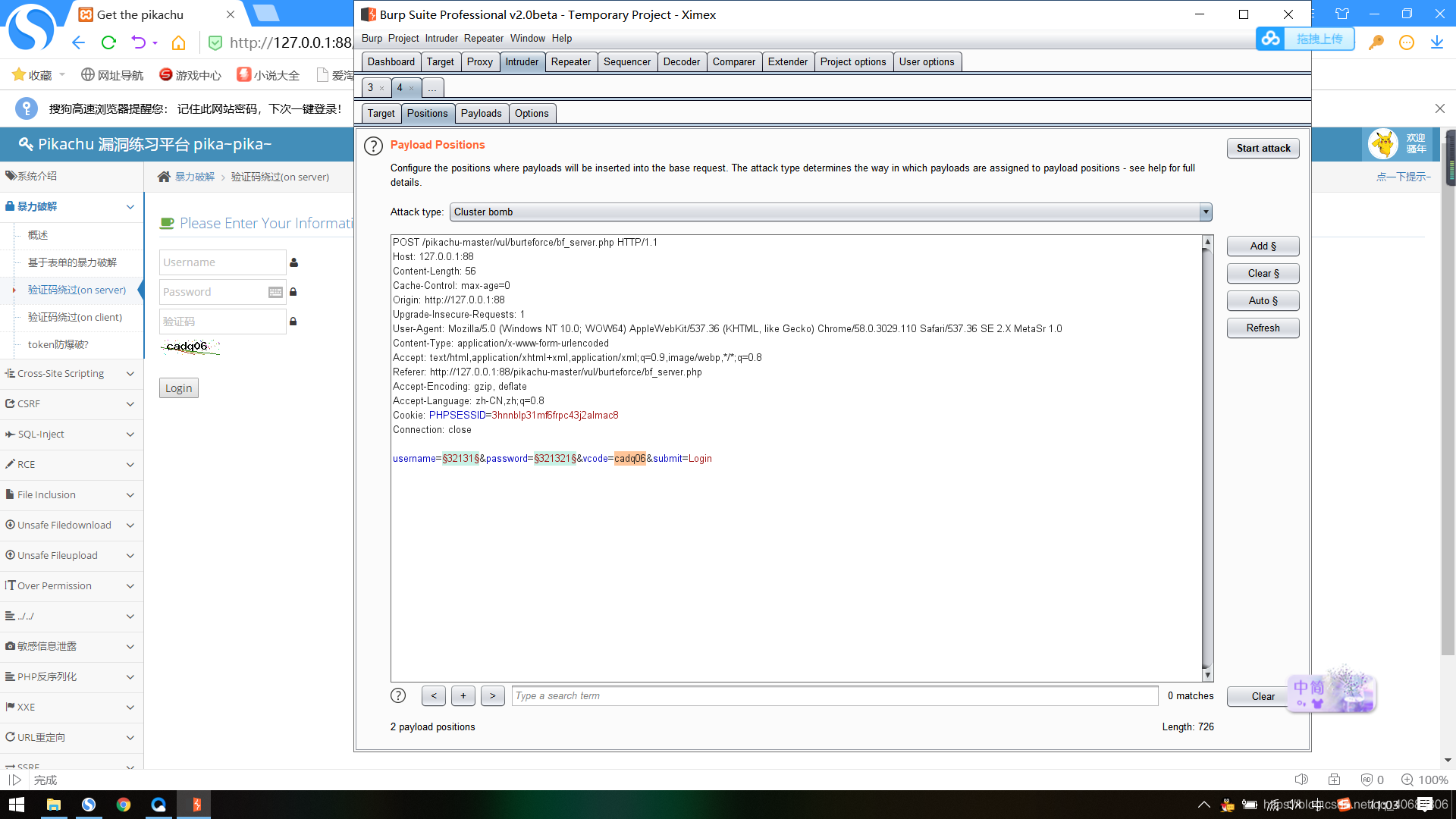Viewport: 1456px width, 819px height.
Task: Close Intruder tab 4
Action: [x=411, y=88]
